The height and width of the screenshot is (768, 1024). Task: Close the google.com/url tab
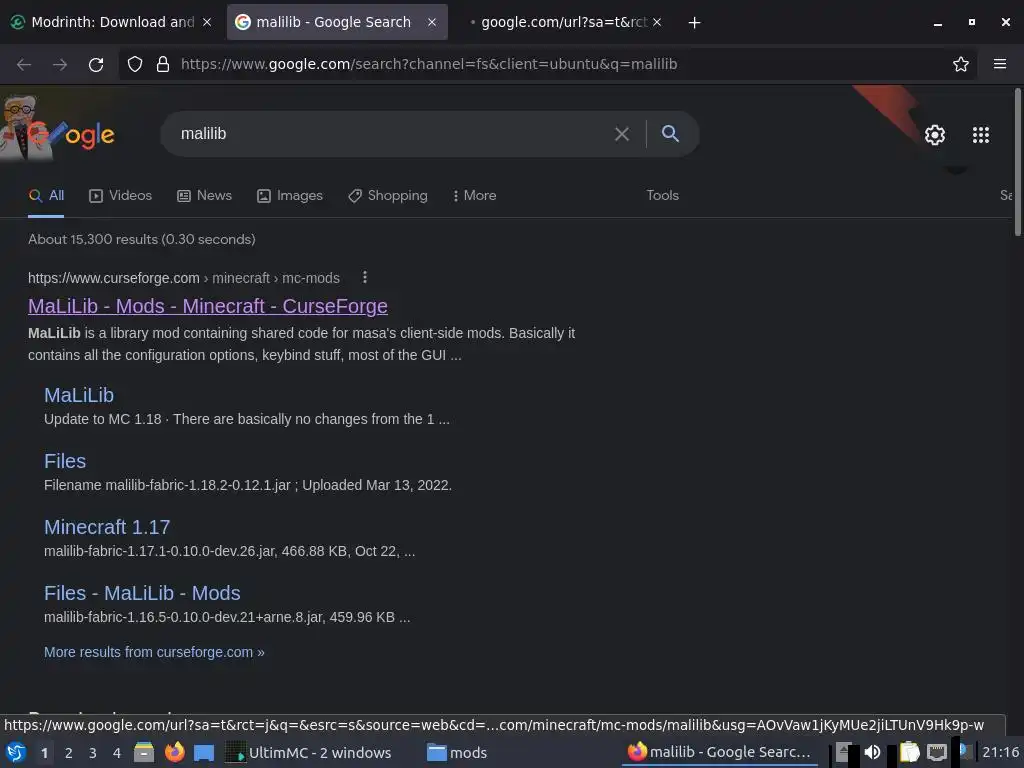tap(657, 22)
